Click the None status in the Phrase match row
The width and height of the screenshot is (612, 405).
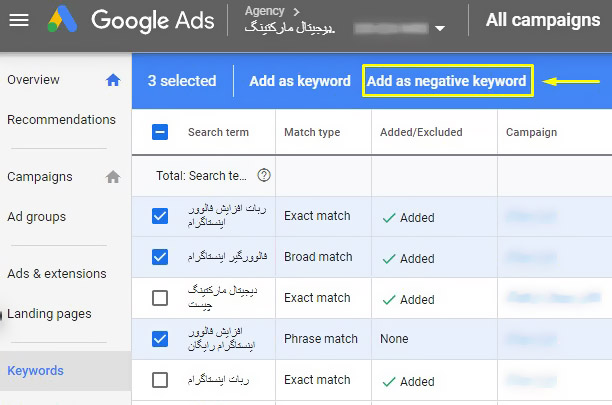pyautogui.click(x=394, y=339)
